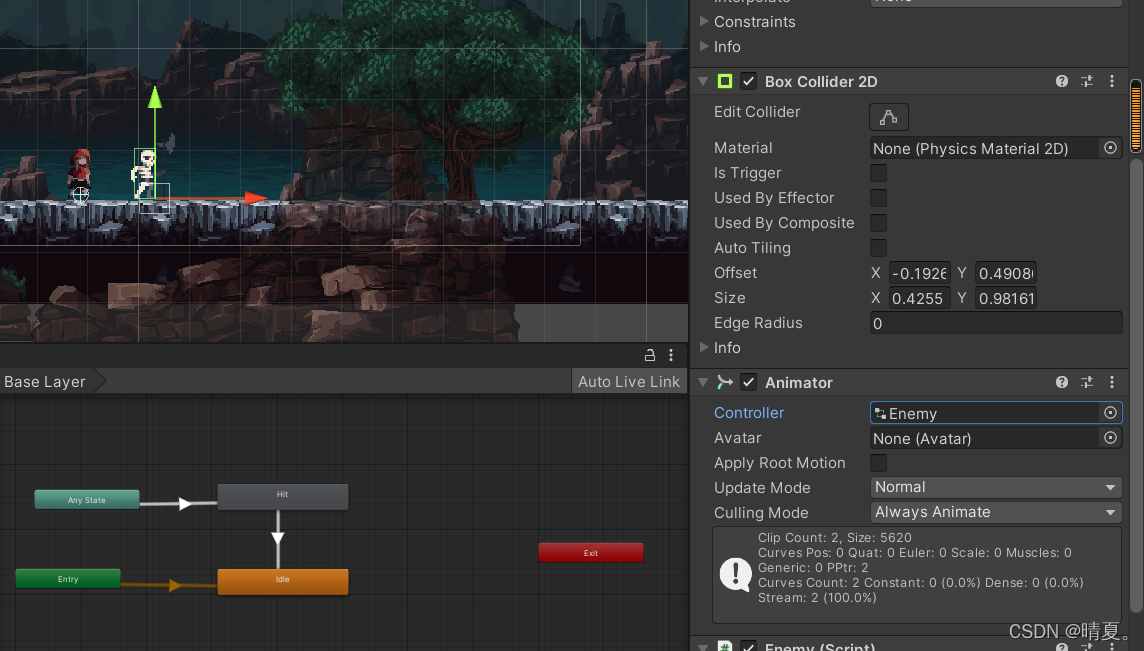Click the Controller property label
The image size is (1144, 651).
click(x=749, y=412)
